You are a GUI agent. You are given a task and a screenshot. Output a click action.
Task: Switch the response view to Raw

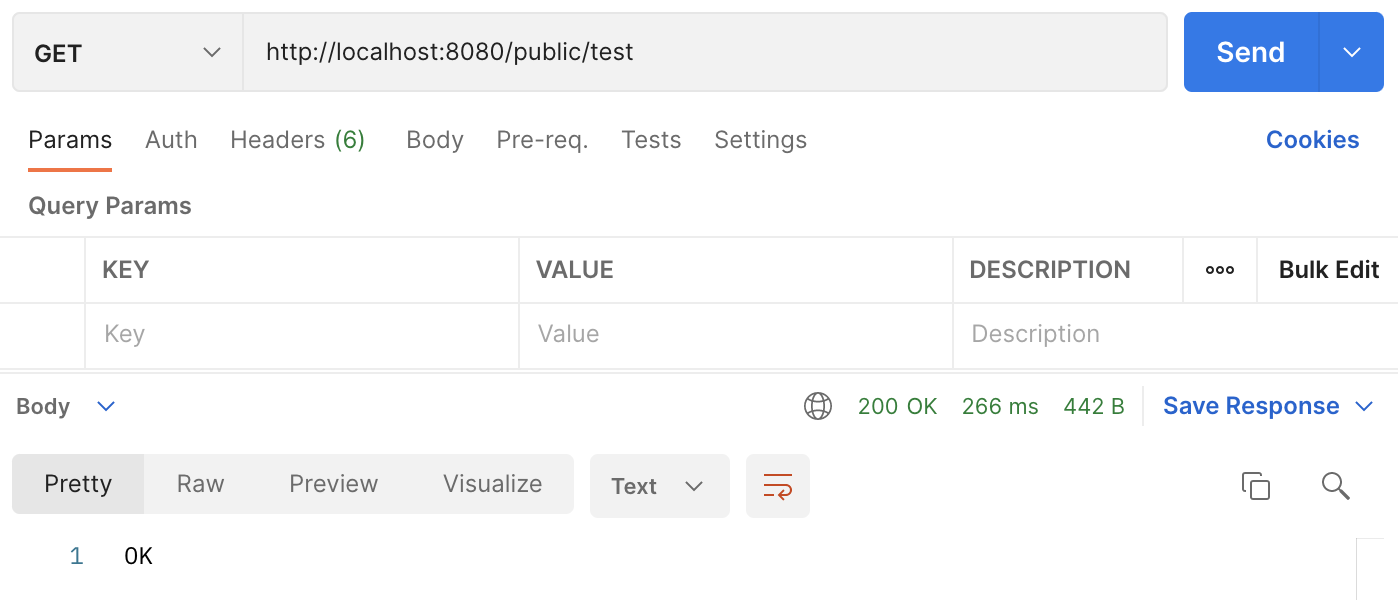pos(200,484)
